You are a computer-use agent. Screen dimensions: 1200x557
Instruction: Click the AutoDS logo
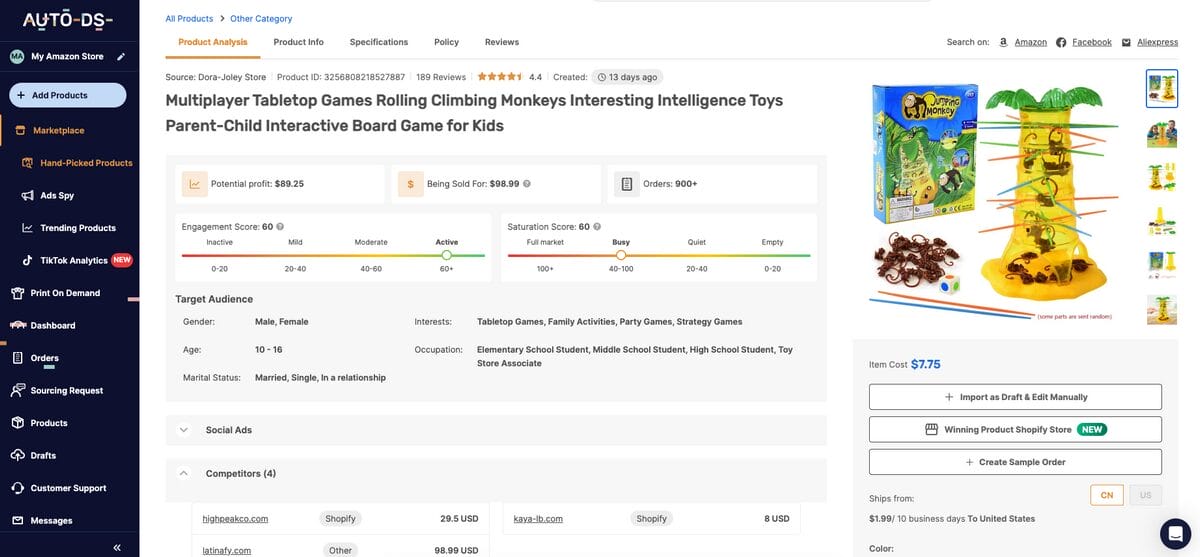click(x=68, y=20)
